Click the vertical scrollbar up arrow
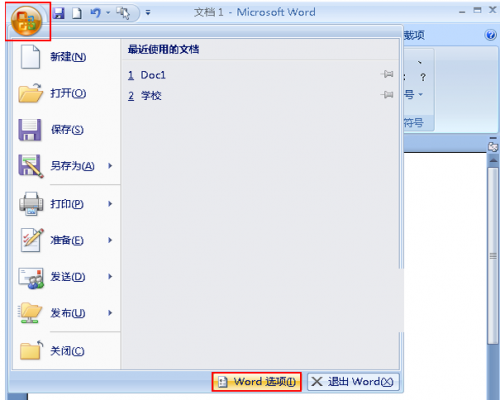 tap(493, 161)
